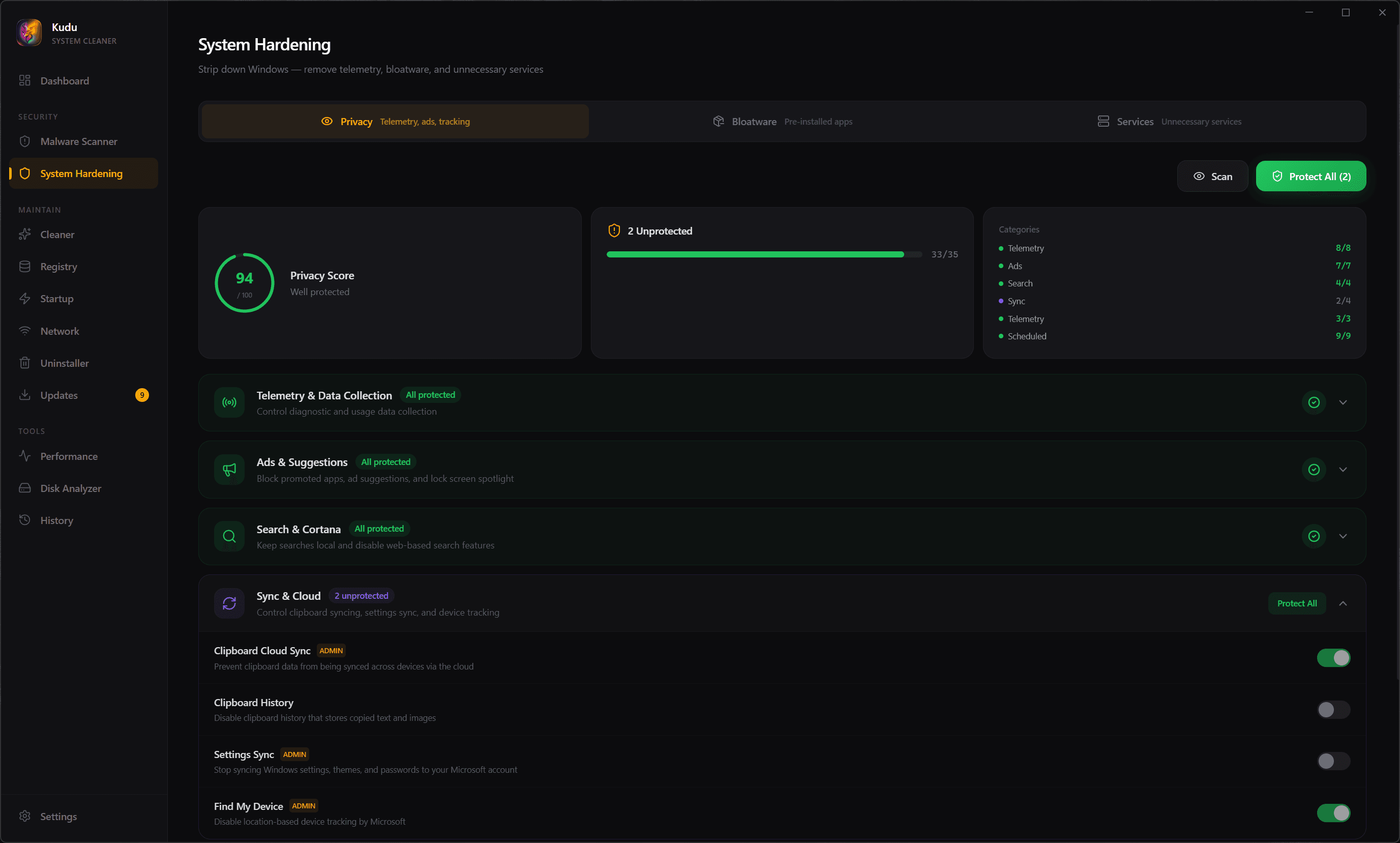Click the green Protect All (2) button
1400x843 pixels.
coord(1310,177)
